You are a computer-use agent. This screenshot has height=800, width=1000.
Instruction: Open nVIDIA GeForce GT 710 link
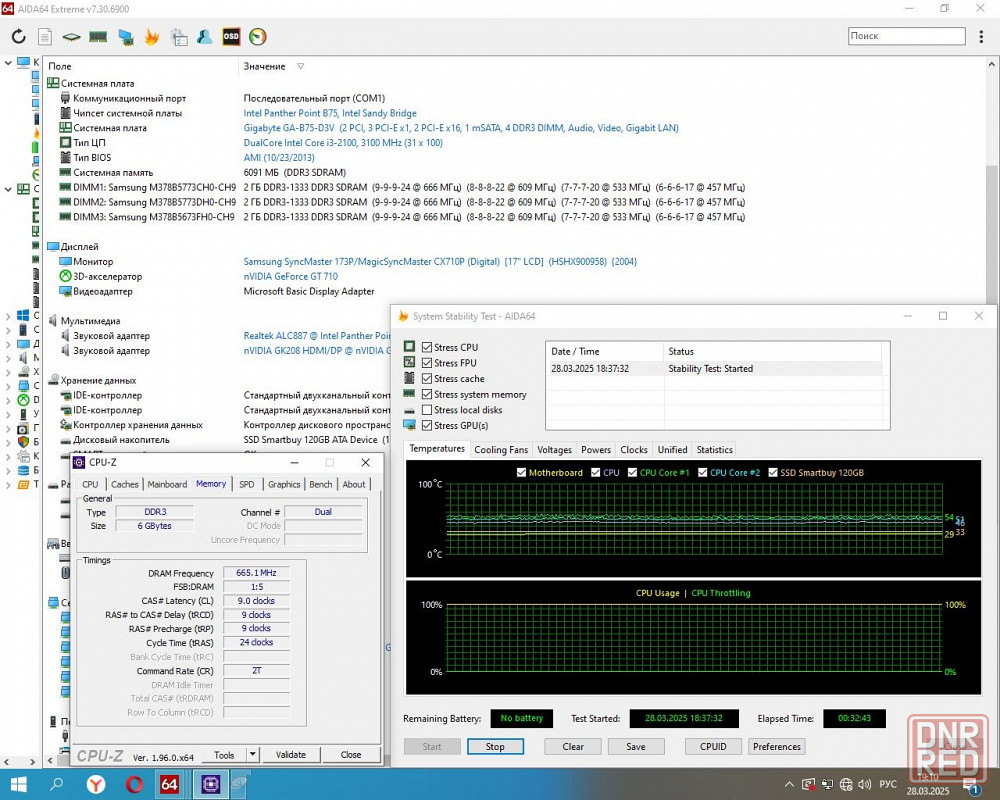291,276
